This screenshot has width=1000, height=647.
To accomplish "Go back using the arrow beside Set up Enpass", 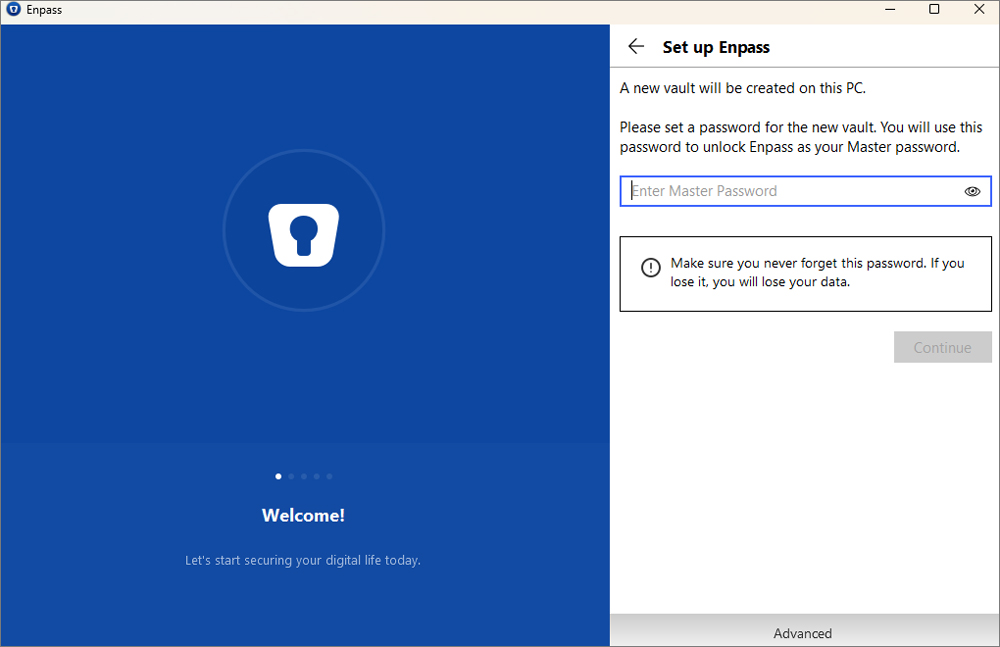I will point(636,47).
